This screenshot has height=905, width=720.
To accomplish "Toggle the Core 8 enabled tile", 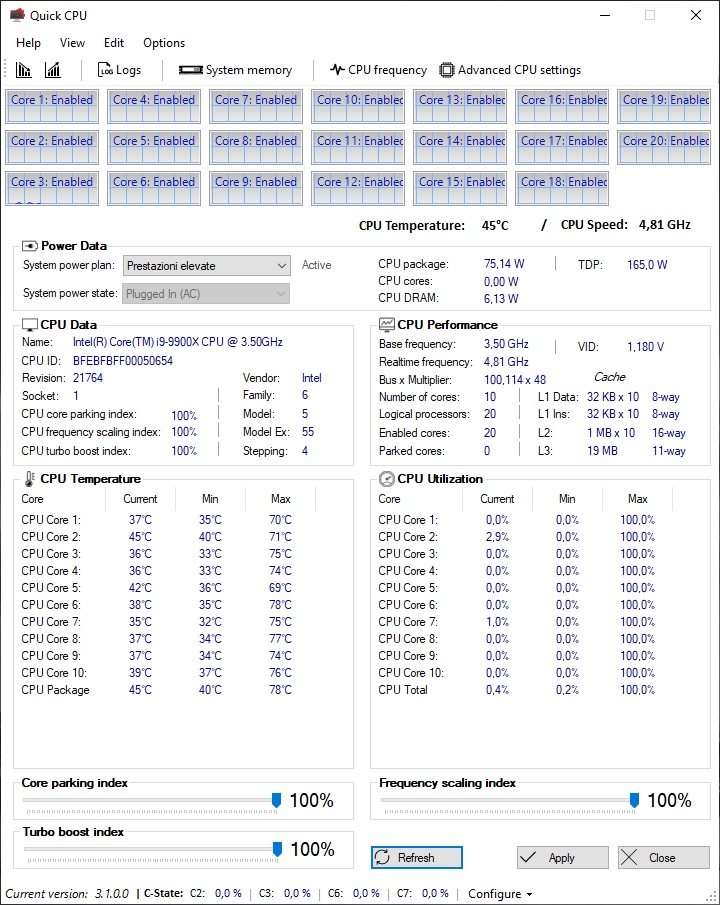I will coord(256,146).
